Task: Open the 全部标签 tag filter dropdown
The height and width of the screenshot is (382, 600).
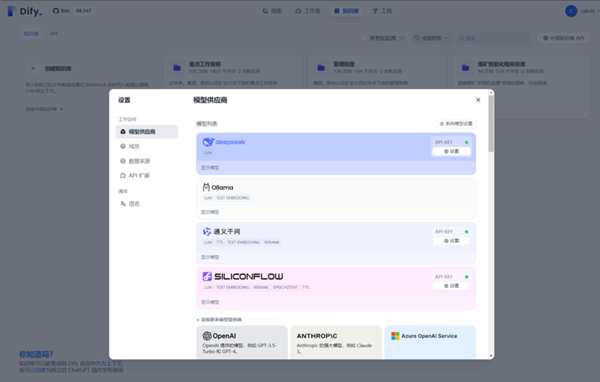Action: [x=431, y=38]
